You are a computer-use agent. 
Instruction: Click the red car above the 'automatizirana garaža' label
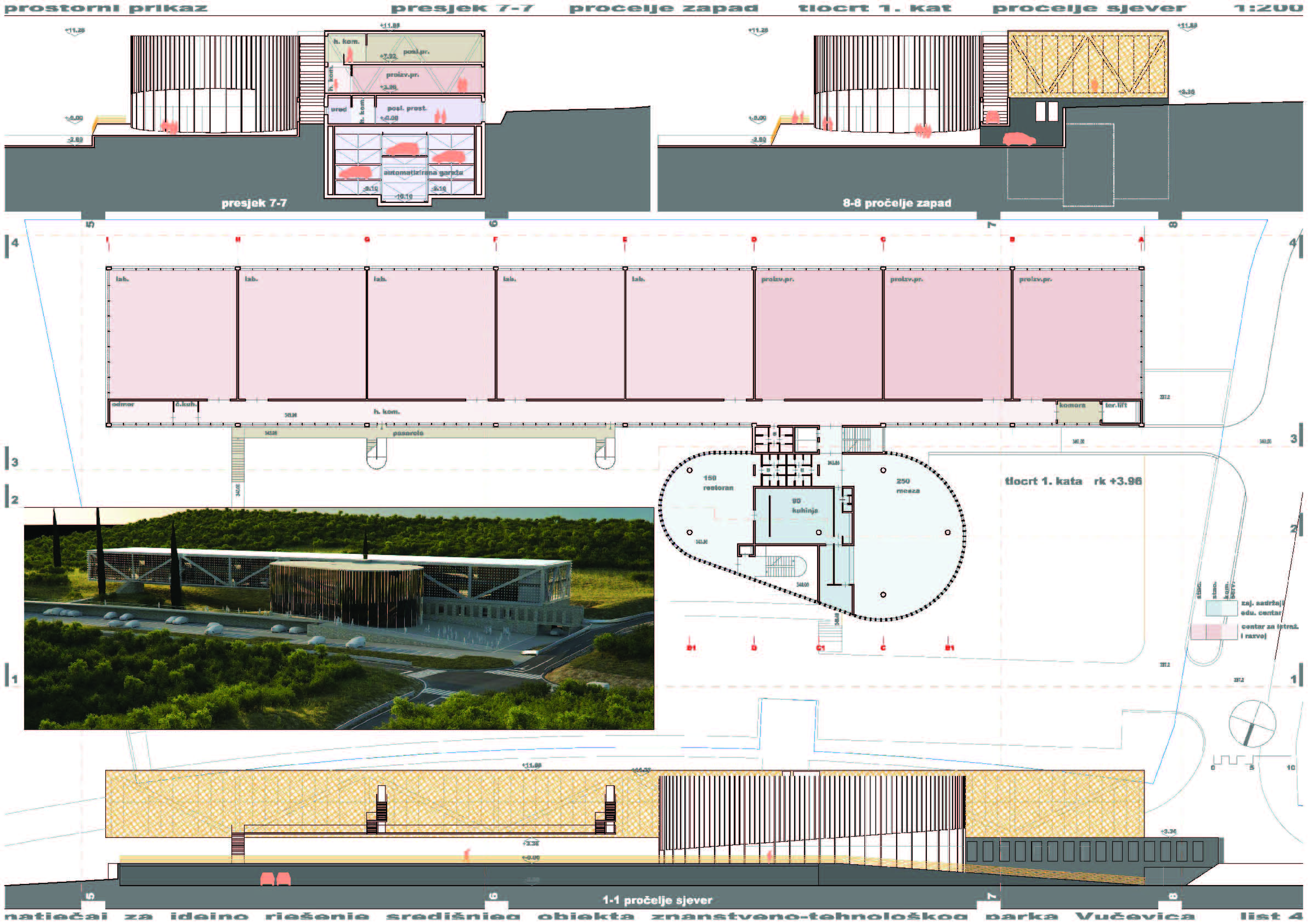pyautogui.click(x=403, y=149)
